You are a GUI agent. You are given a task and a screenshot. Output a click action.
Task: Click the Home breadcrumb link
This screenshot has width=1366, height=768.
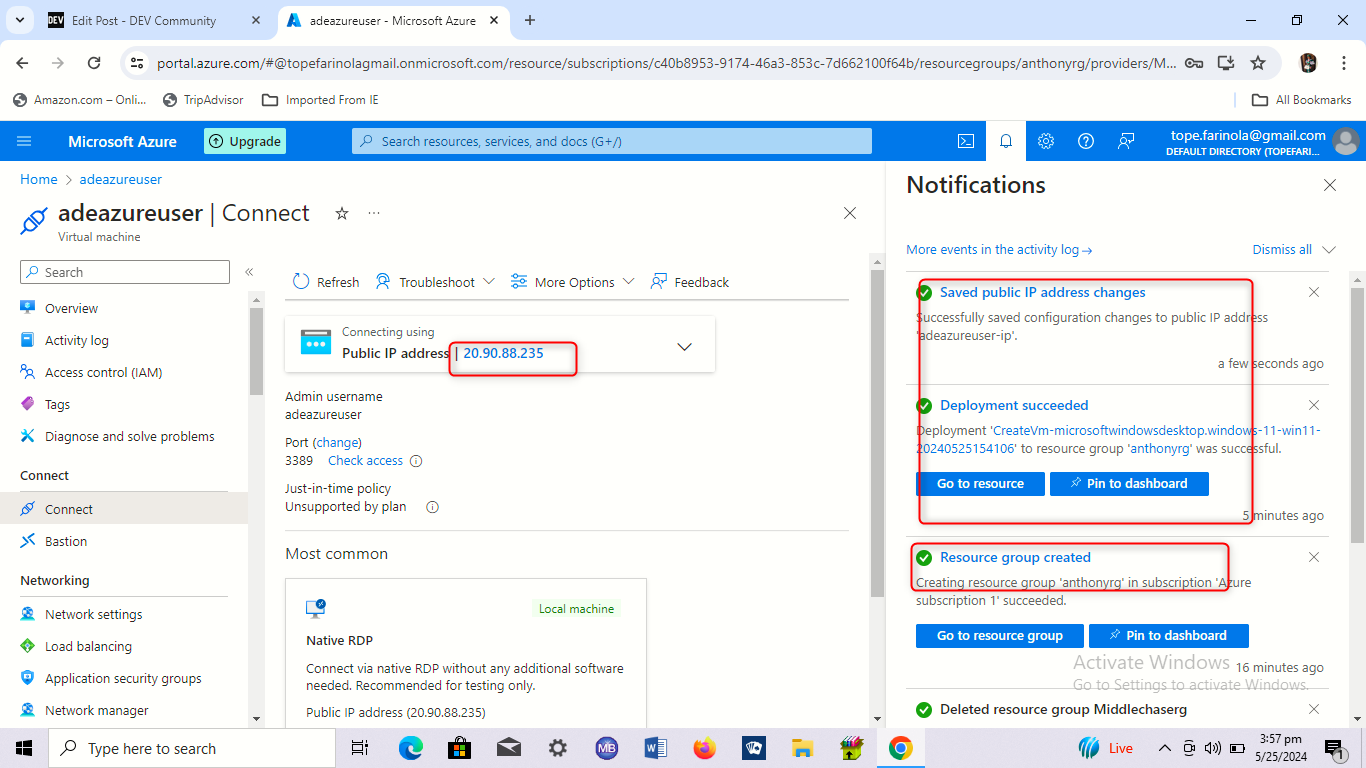click(39, 180)
